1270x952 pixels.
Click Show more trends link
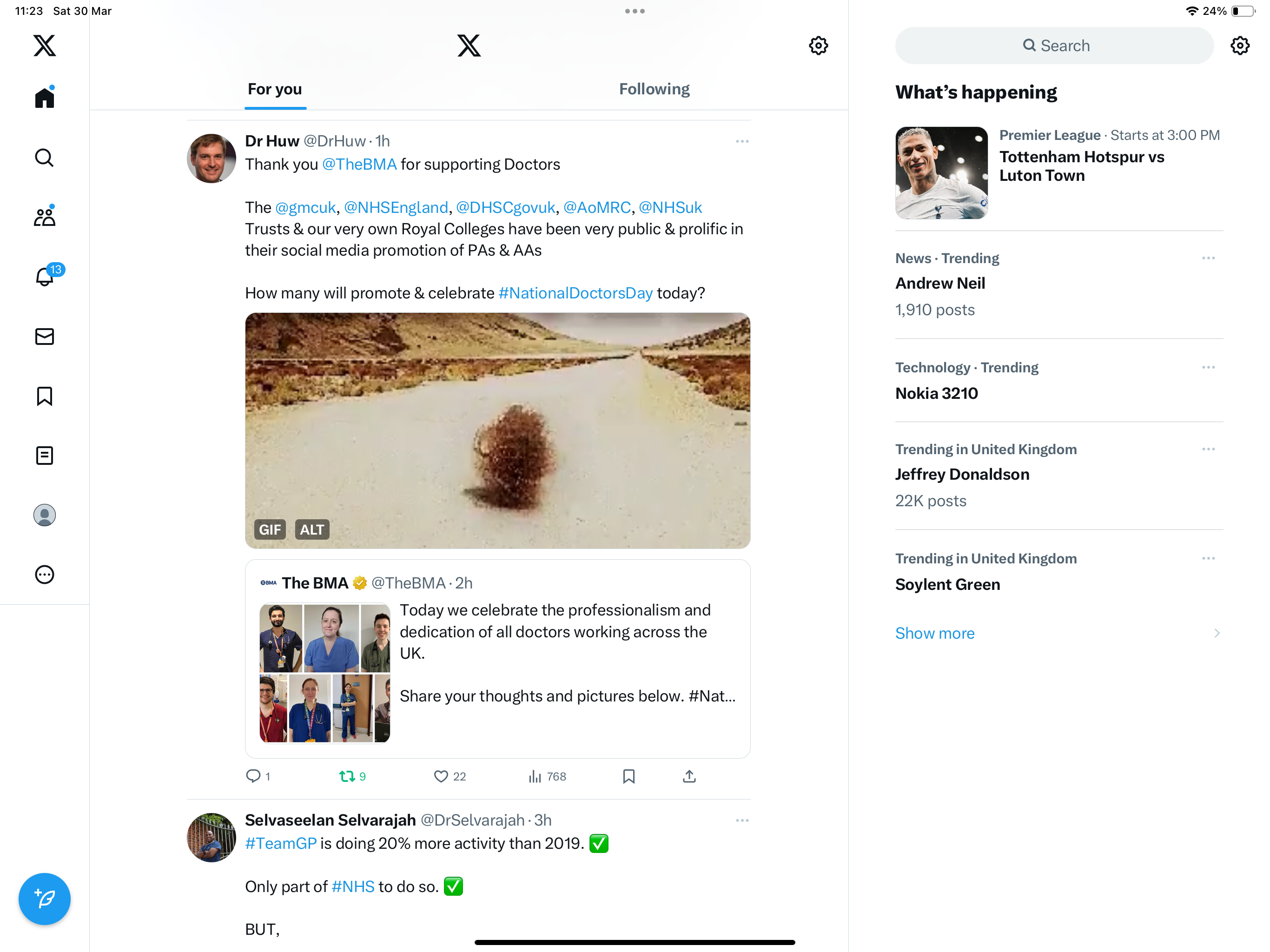click(x=935, y=633)
